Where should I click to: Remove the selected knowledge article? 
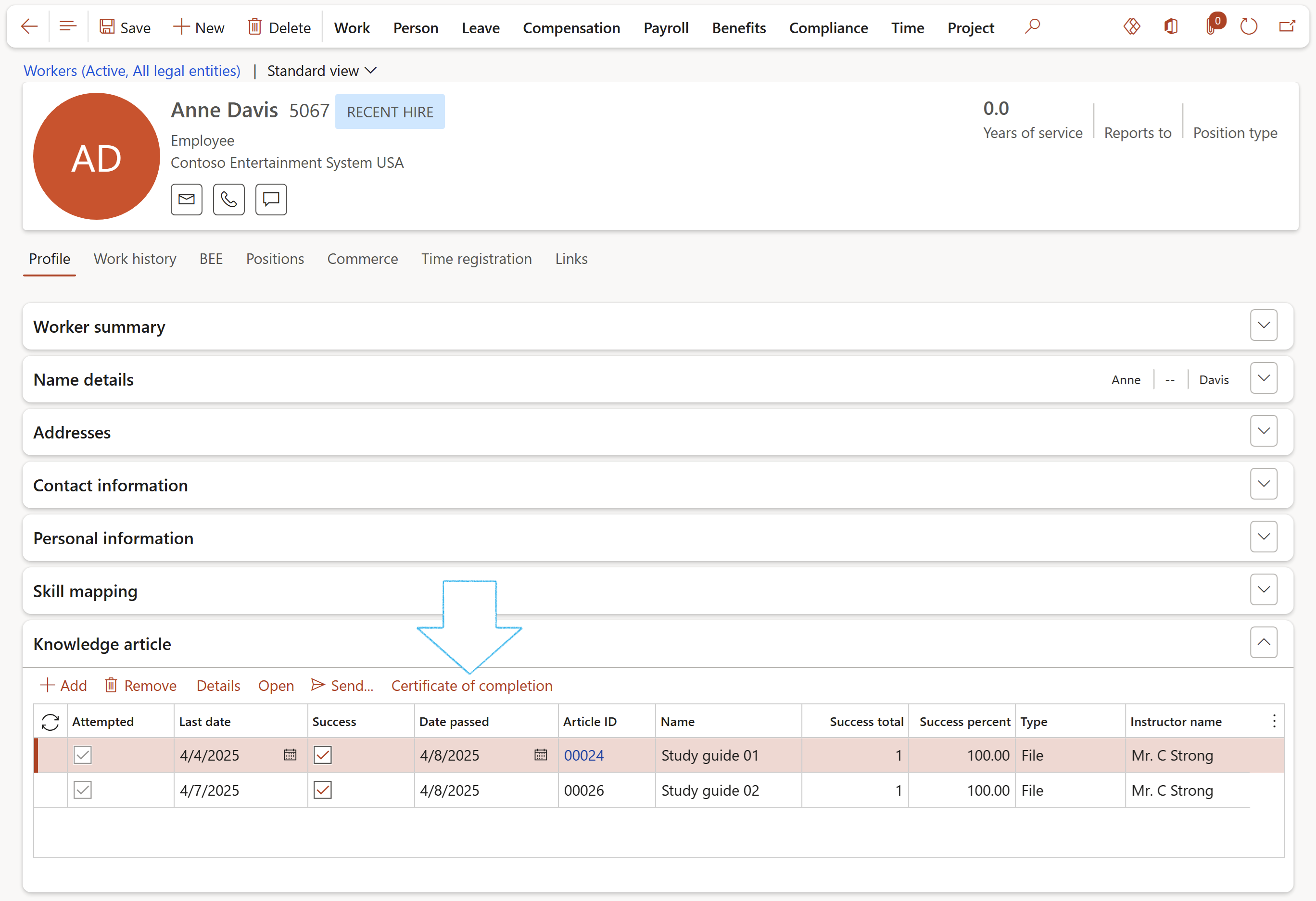[x=140, y=686]
